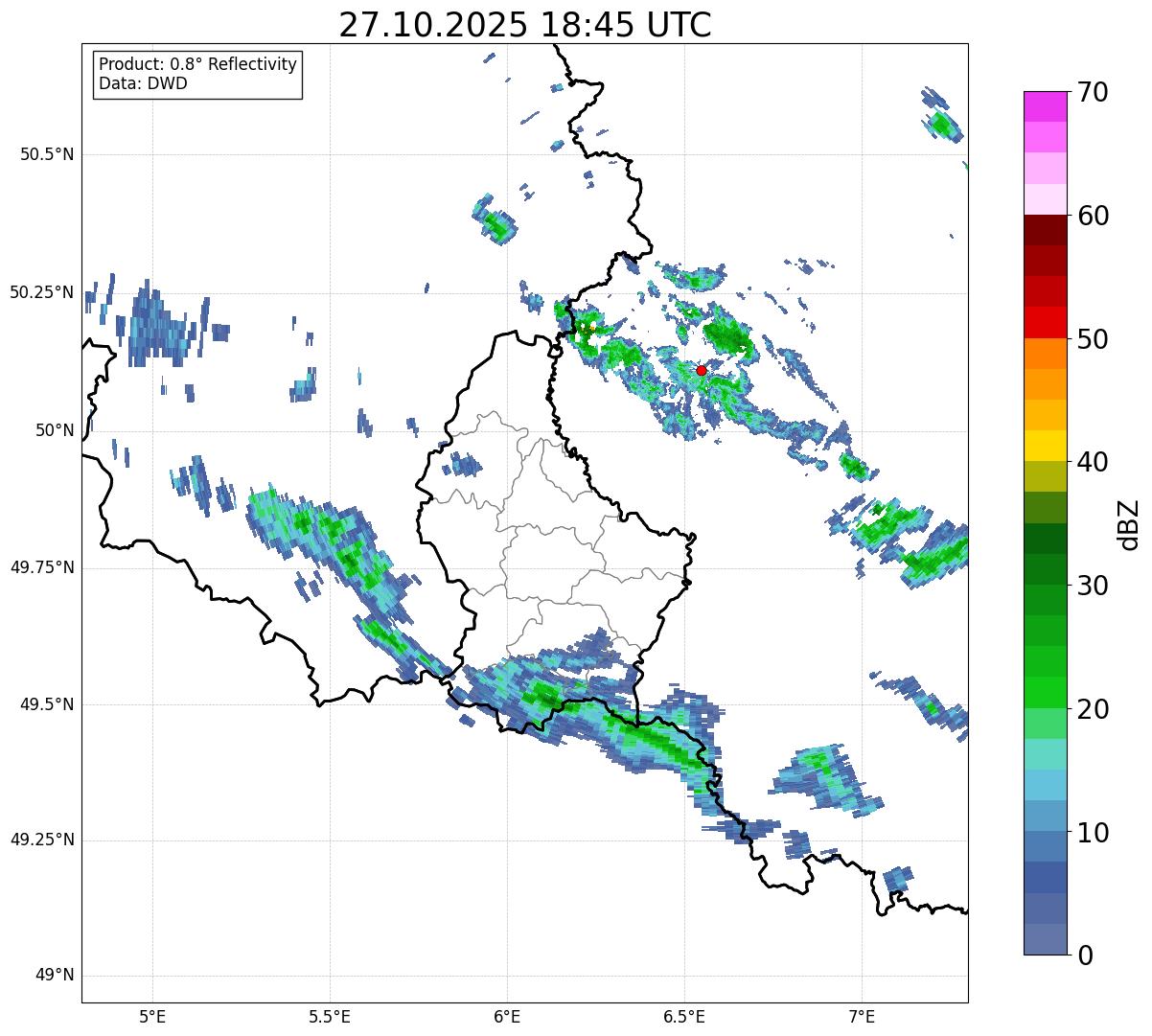Click the 70 colorbar tick label

pyautogui.click(x=1093, y=92)
